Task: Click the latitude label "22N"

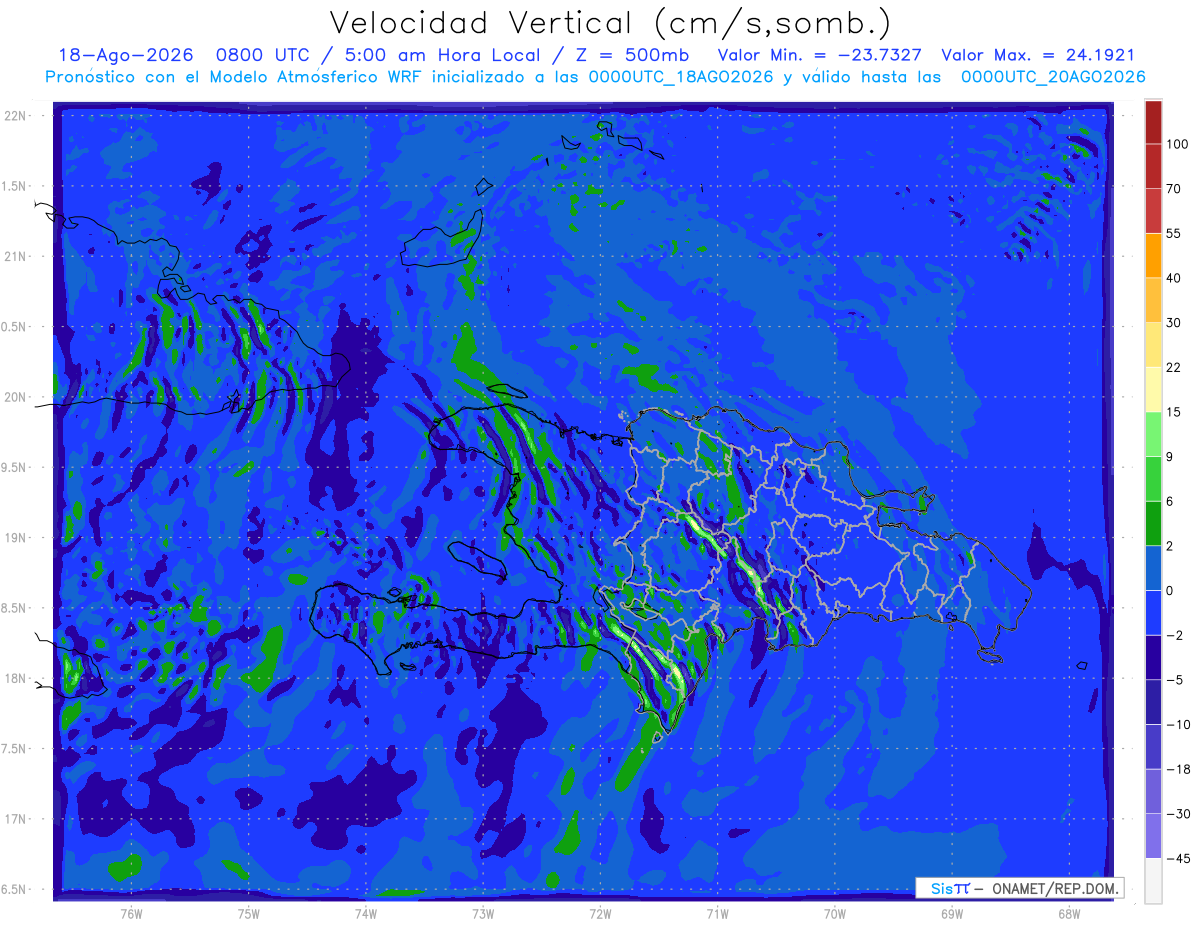Action: (14, 116)
